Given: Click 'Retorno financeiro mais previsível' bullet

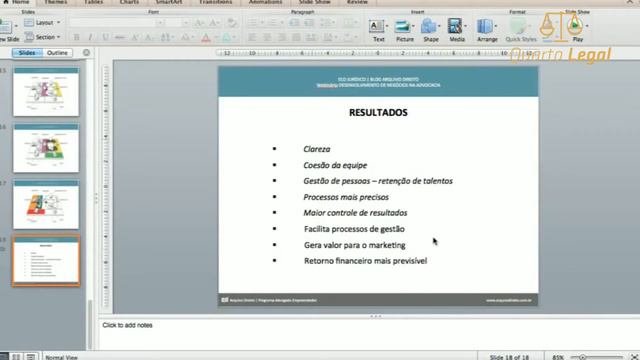Looking at the screenshot, I should pyautogui.click(x=365, y=261).
